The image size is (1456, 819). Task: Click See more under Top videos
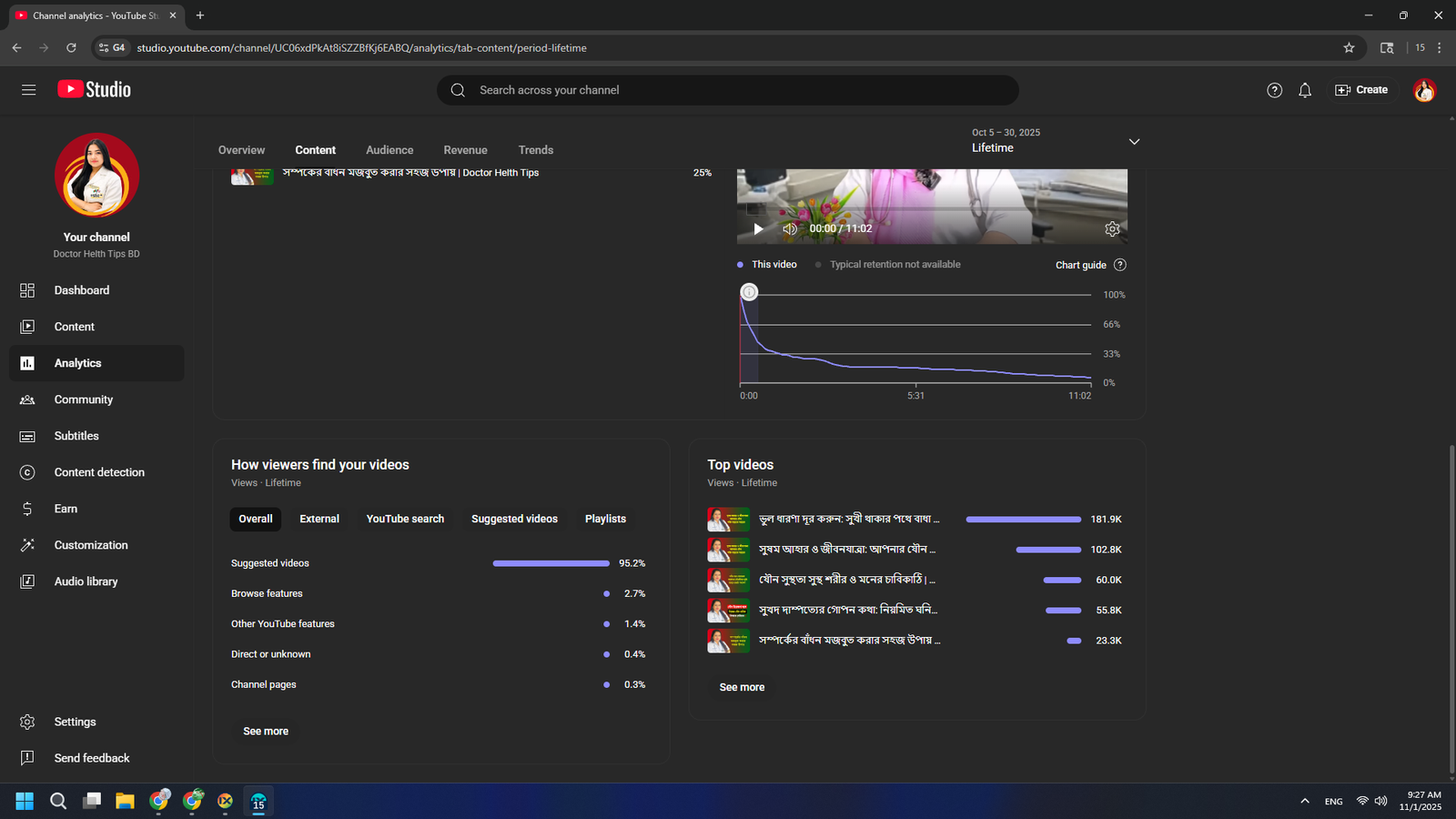742,687
